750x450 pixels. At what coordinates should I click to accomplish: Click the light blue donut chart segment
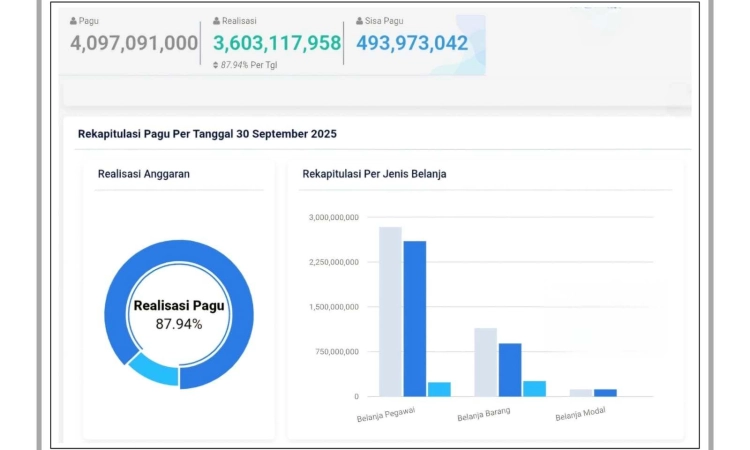pyautogui.click(x=155, y=372)
